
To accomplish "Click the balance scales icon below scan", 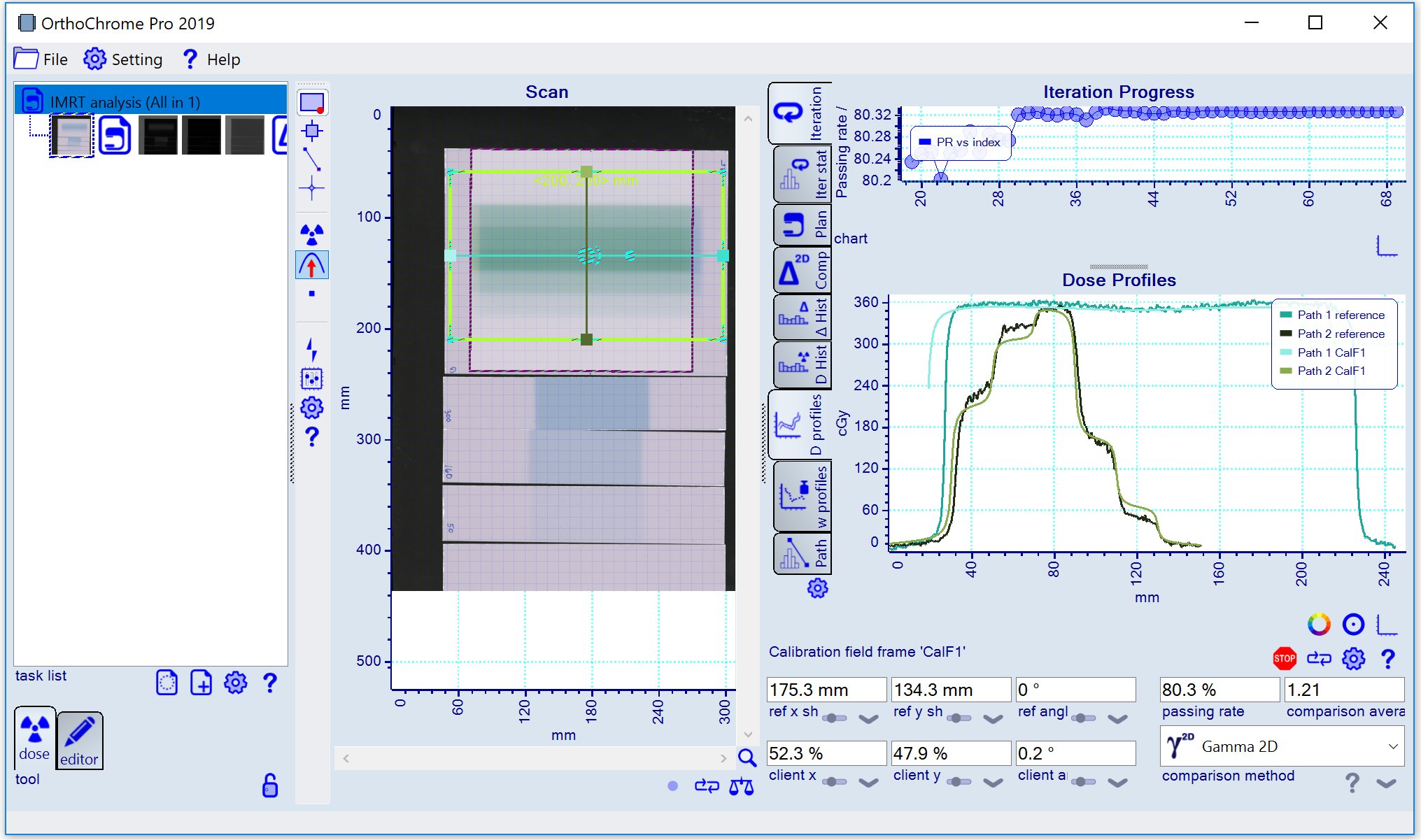I will (741, 787).
